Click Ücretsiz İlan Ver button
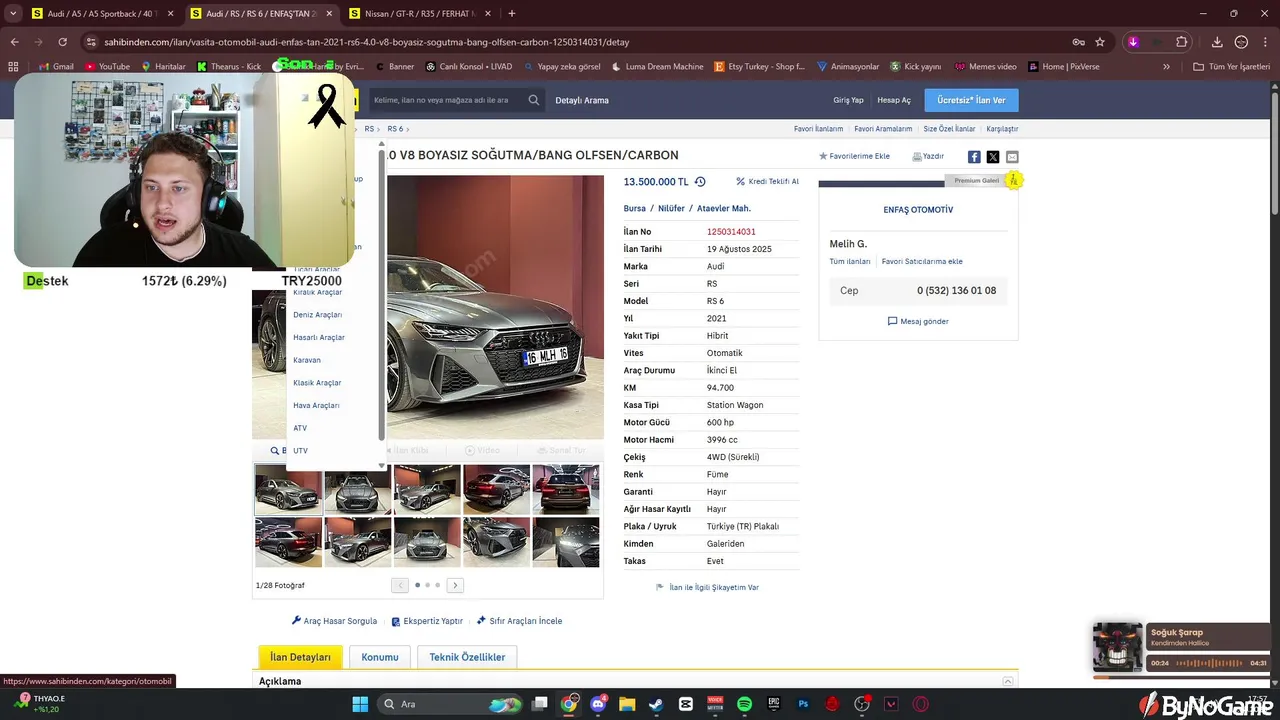Viewport: 1280px width, 720px height. [971, 100]
